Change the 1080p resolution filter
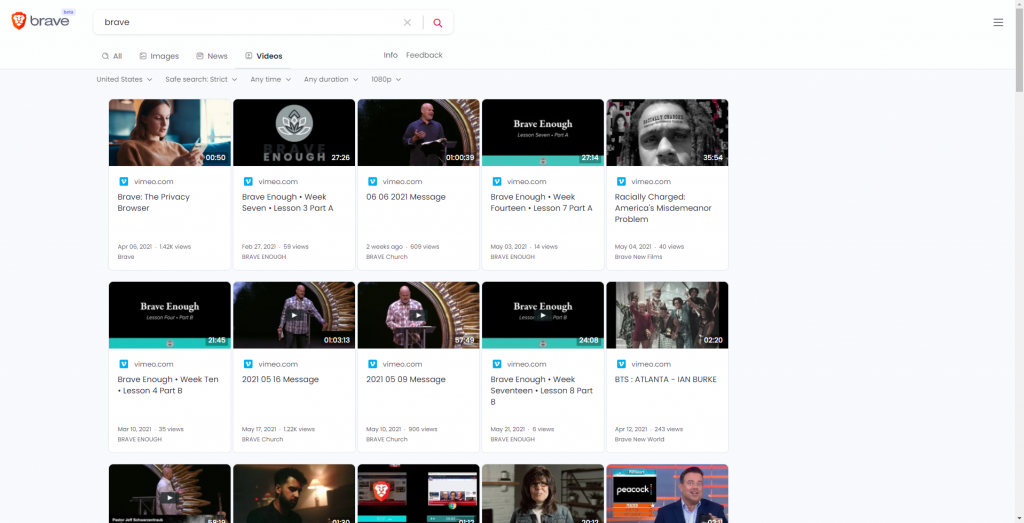 pyautogui.click(x=385, y=79)
